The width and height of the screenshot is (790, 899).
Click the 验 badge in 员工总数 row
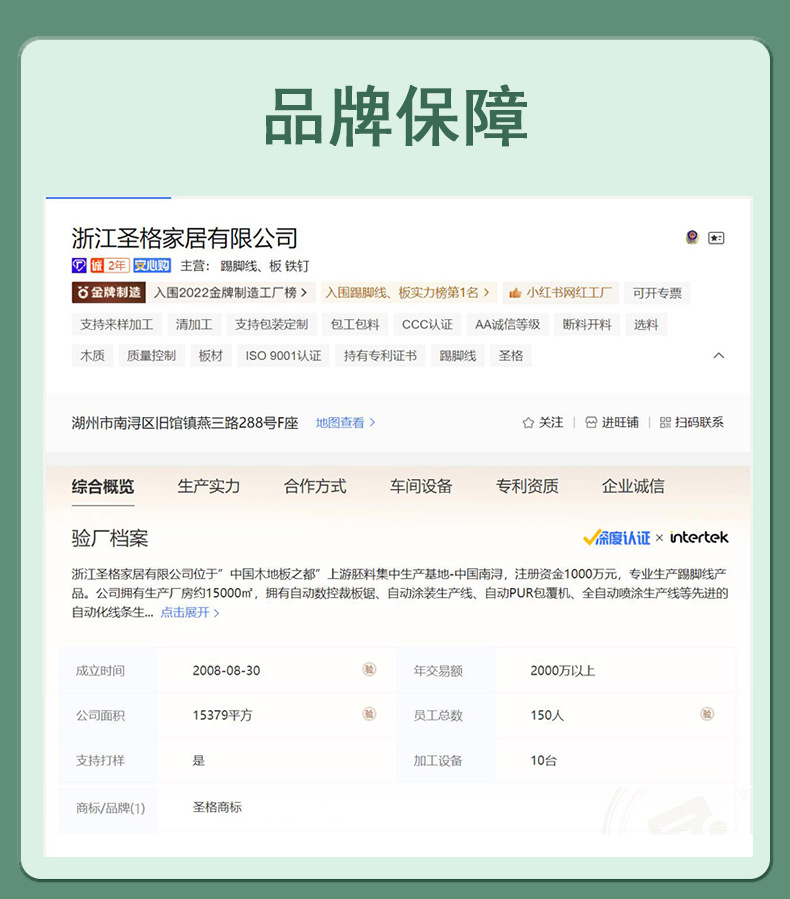[x=707, y=714]
